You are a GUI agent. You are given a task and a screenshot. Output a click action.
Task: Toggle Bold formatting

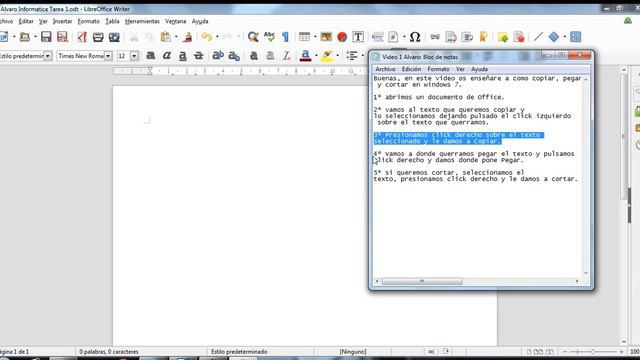click(151, 56)
